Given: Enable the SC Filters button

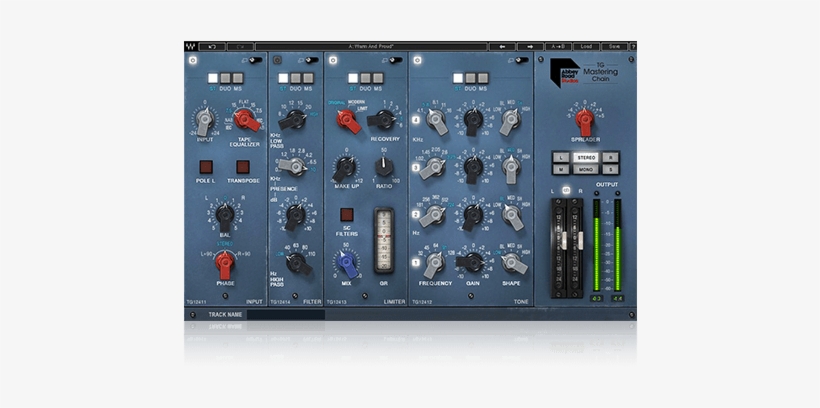Looking at the screenshot, I should [x=347, y=214].
